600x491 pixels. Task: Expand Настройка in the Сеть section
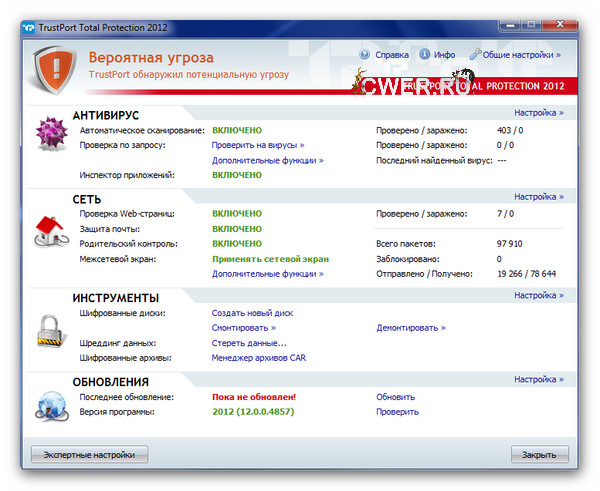pos(538,197)
